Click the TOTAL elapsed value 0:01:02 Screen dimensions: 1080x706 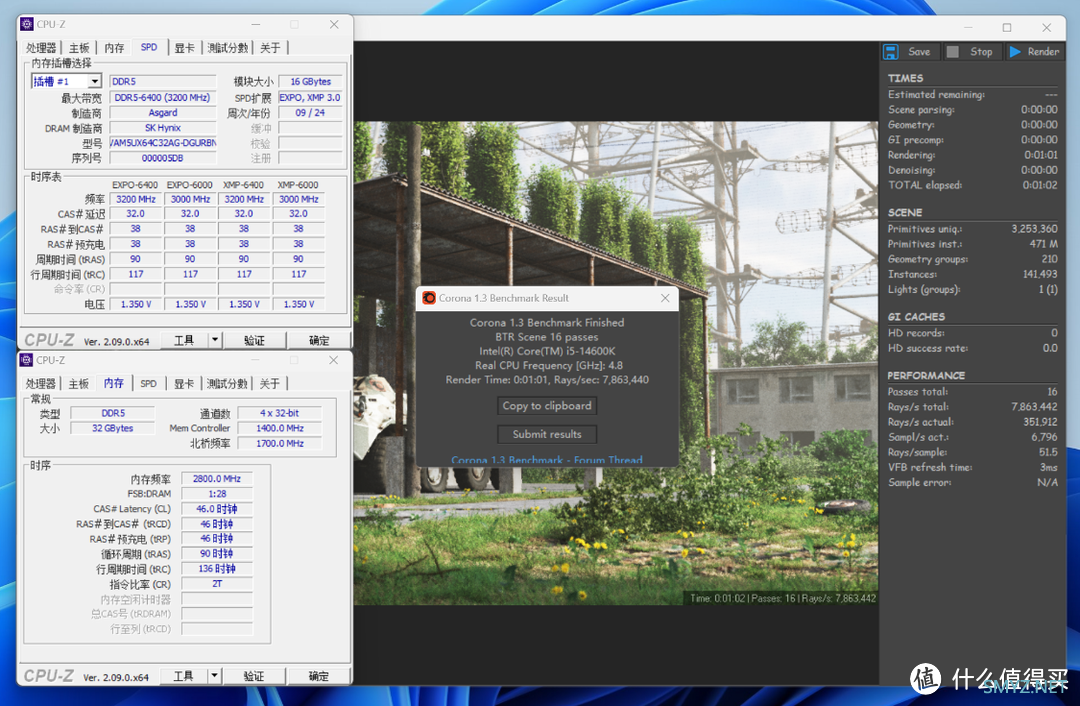(1040, 185)
